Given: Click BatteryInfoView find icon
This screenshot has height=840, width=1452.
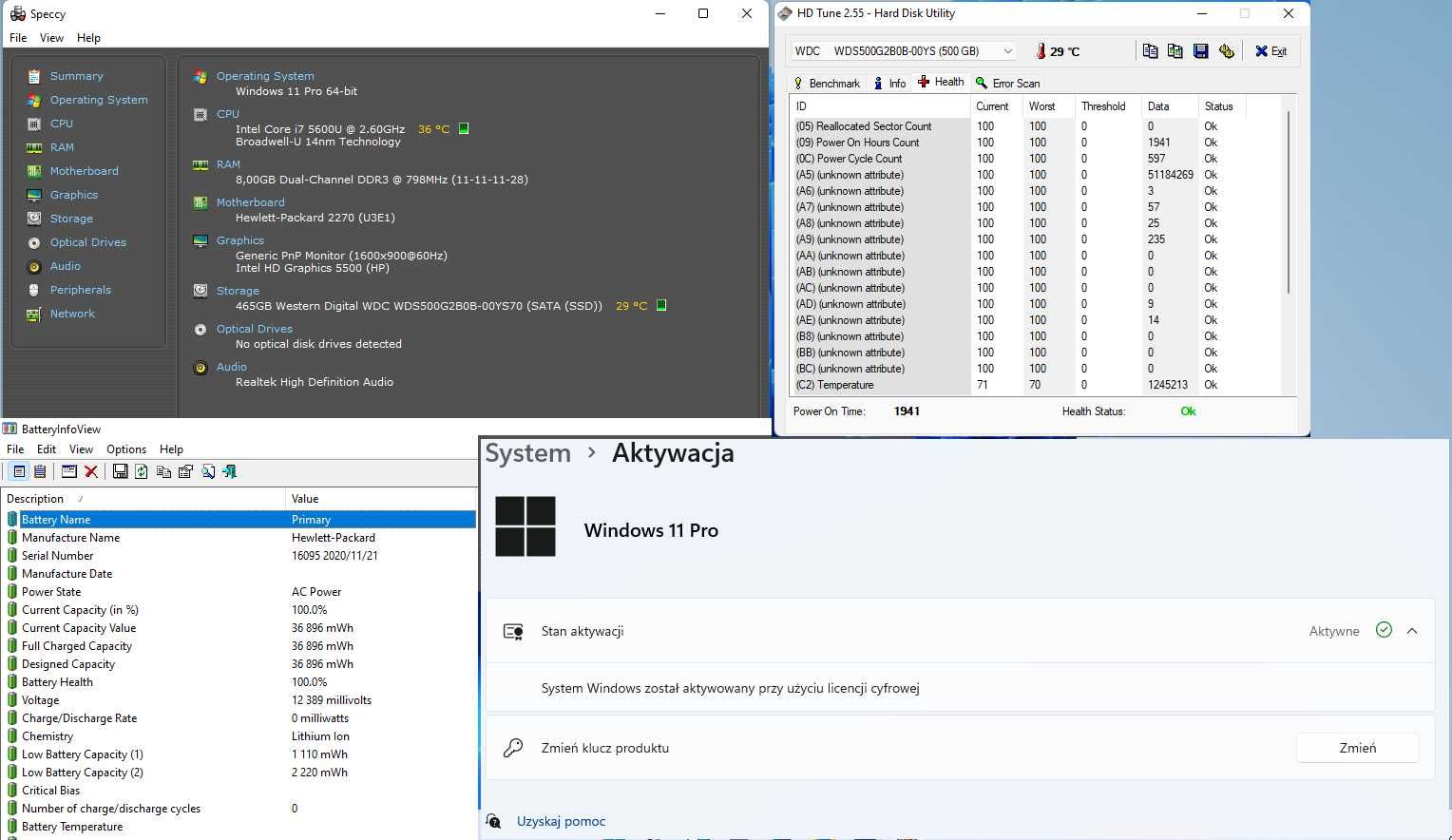Looking at the screenshot, I should coord(208,471).
